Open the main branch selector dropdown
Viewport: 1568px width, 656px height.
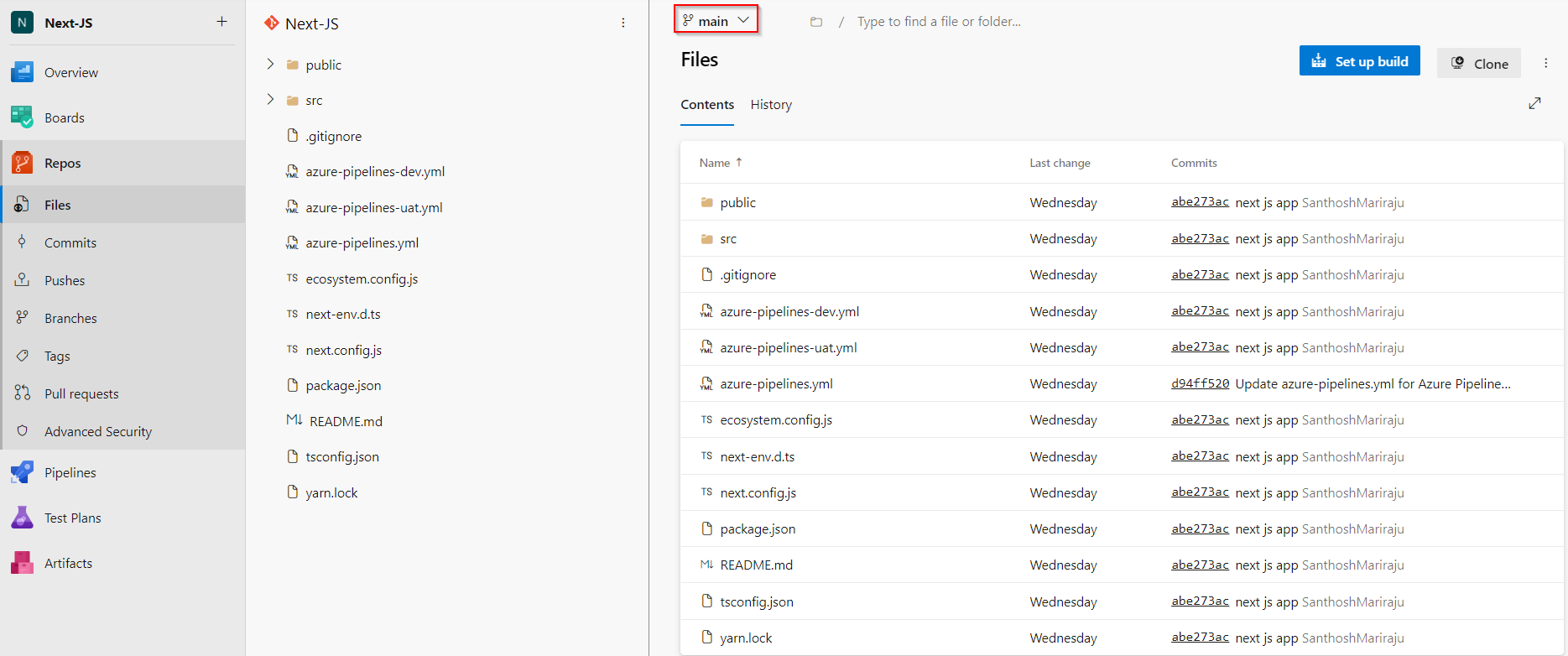[x=716, y=20]
